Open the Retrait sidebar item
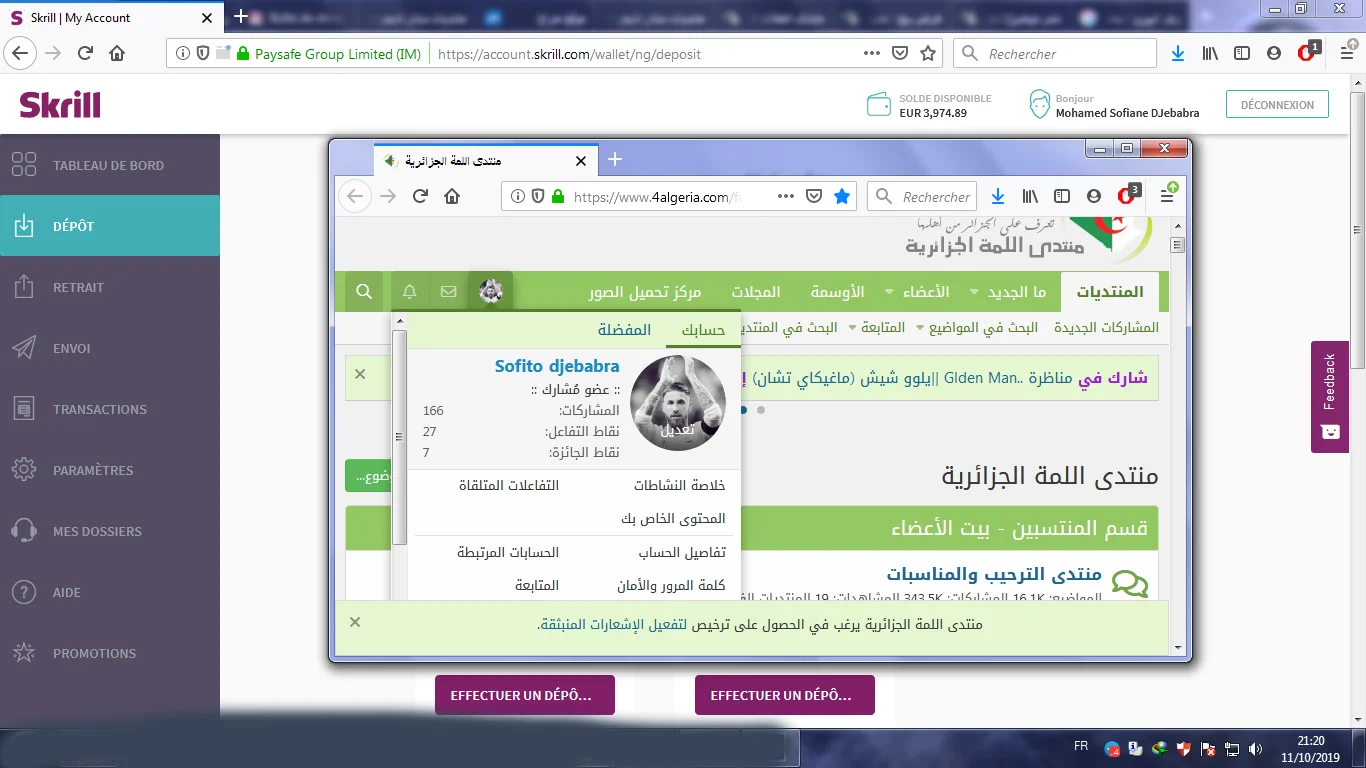1366x768 pixels. click(78, 288)
